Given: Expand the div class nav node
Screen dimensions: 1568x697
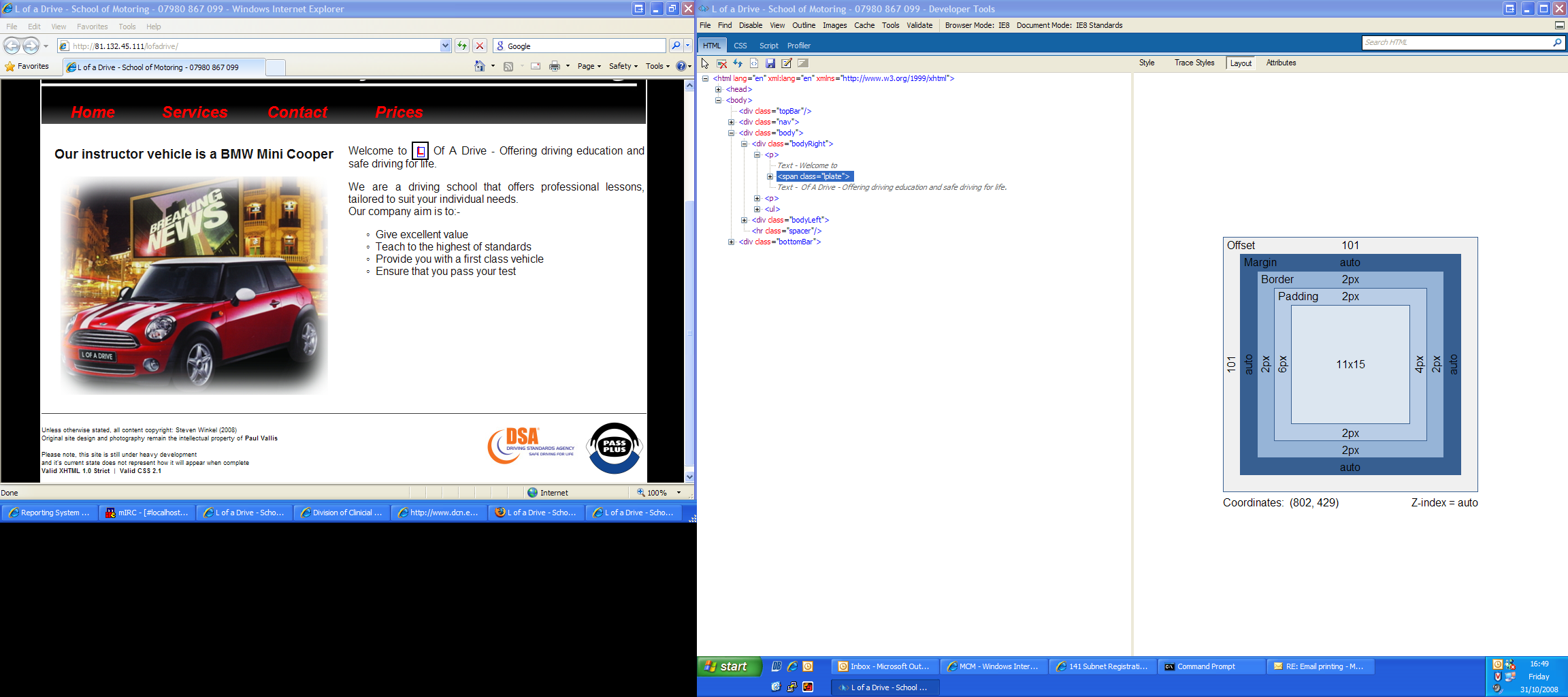Looking at the screenshot, I should click(732, 122).
